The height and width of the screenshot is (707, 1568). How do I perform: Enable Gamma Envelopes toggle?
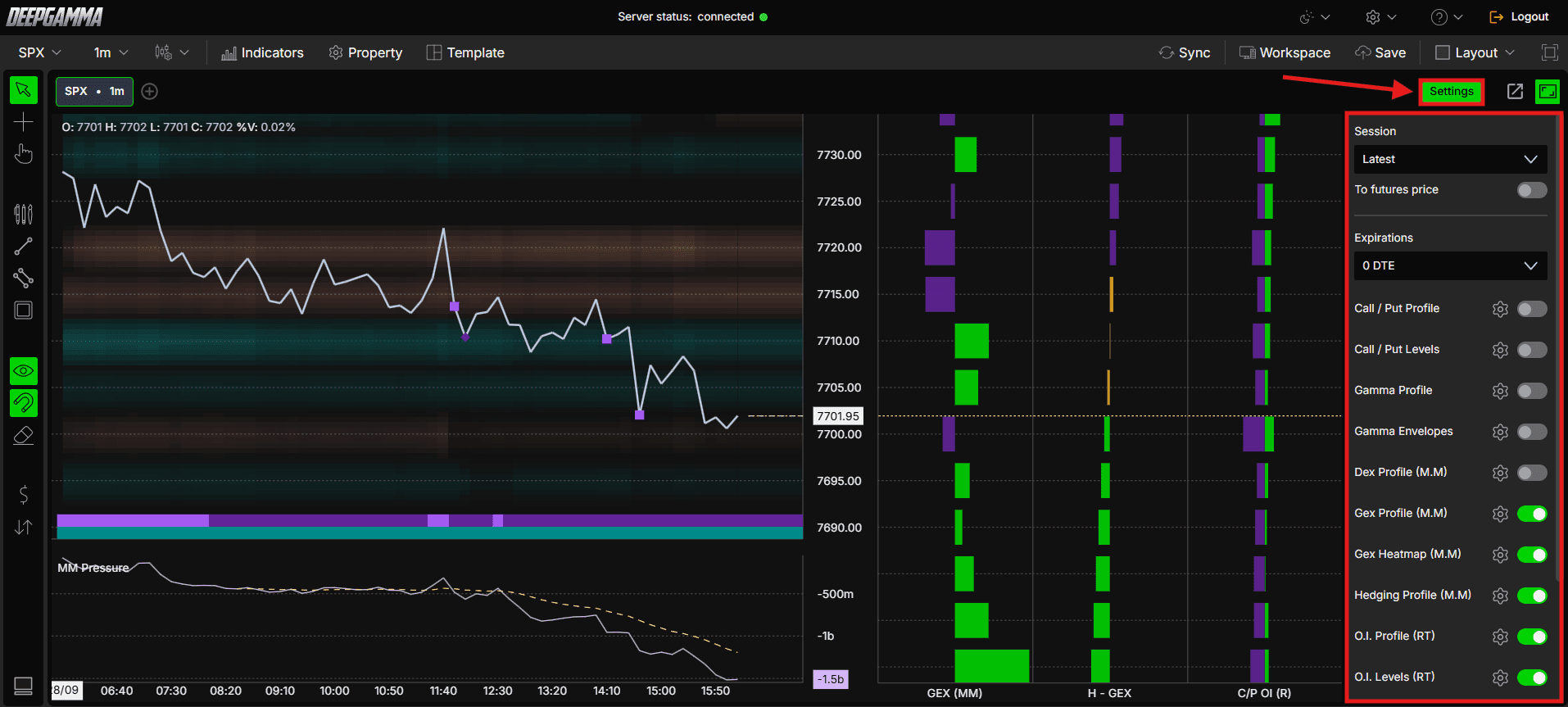(x=1532, y=432)
